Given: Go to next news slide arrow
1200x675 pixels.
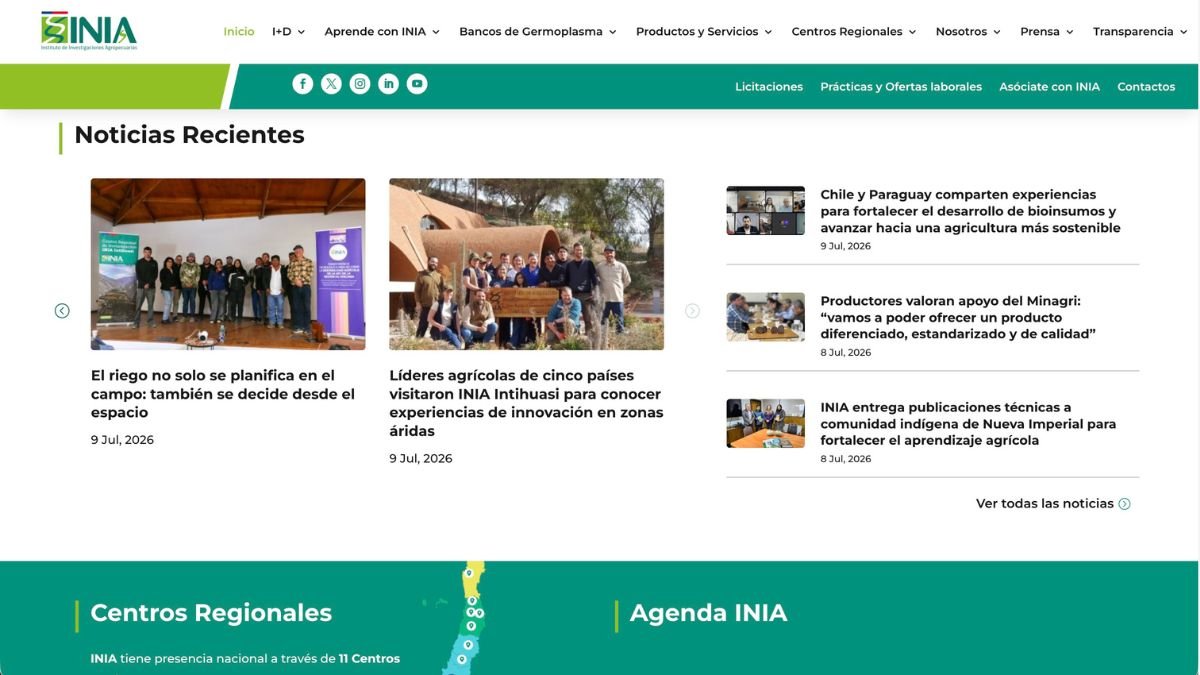Looking at the screenshot, I should [x=692, y=311].
